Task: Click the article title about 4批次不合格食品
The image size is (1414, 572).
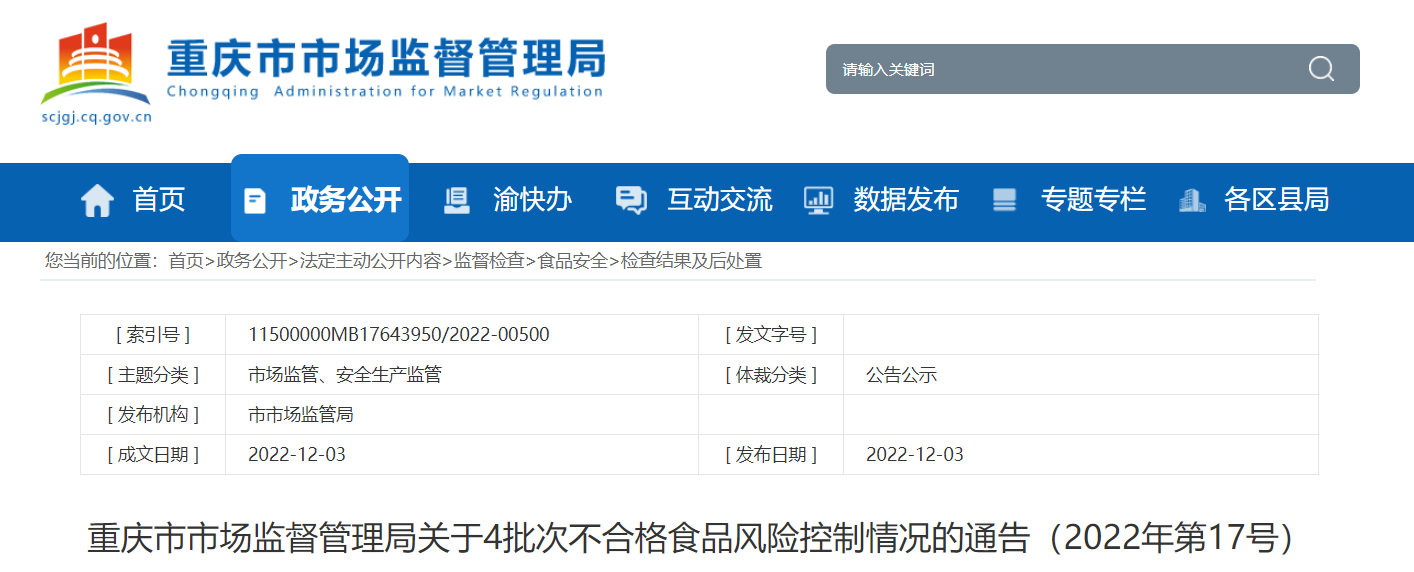Action: coord(692,539)
